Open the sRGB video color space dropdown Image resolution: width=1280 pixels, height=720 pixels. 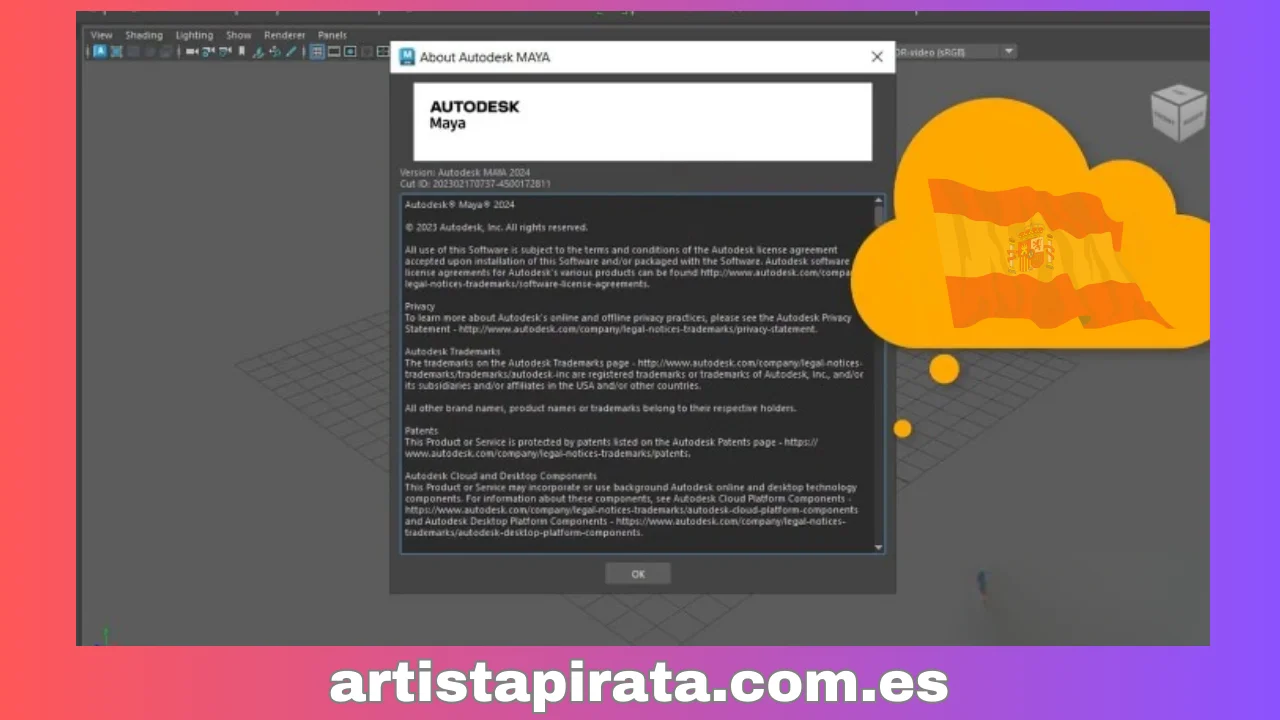coord(1006,51)
